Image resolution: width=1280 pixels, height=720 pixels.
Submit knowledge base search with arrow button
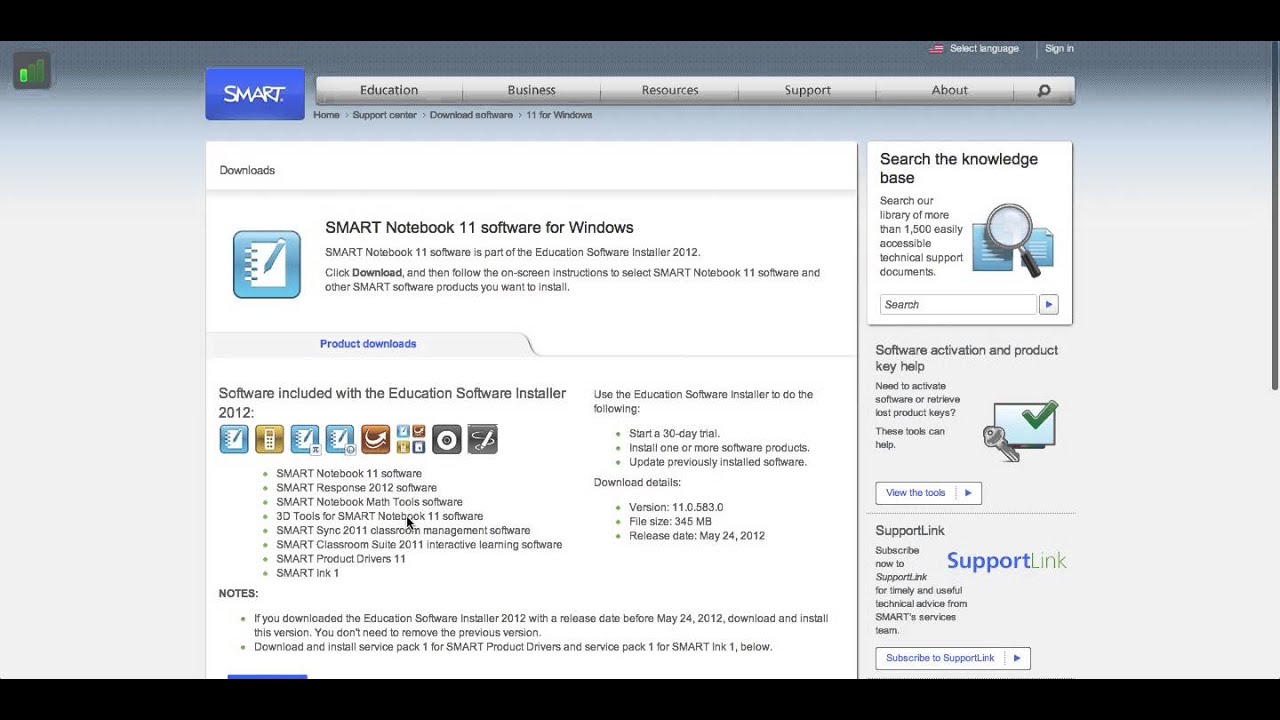(1048, 304)
